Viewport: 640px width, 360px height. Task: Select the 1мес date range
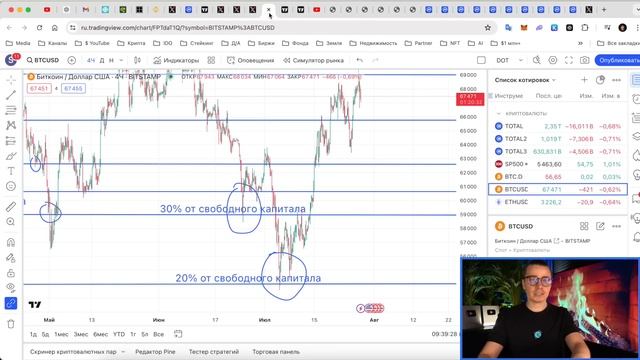[x=61, y=334]
